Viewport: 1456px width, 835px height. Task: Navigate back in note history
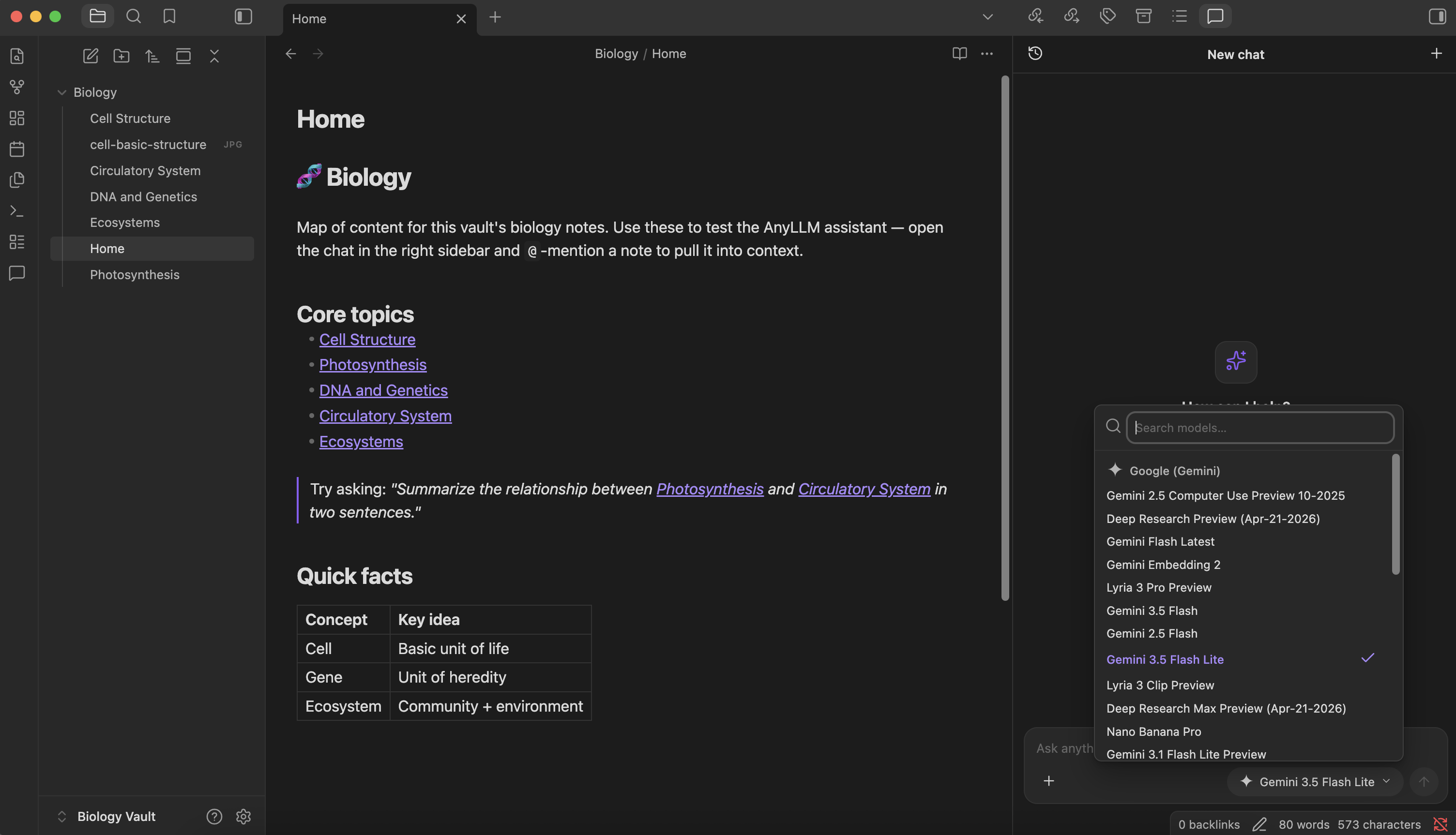coord(291,53)
